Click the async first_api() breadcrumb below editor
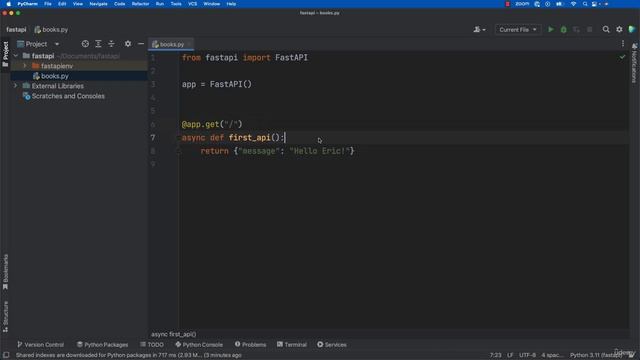 (173, 334)
